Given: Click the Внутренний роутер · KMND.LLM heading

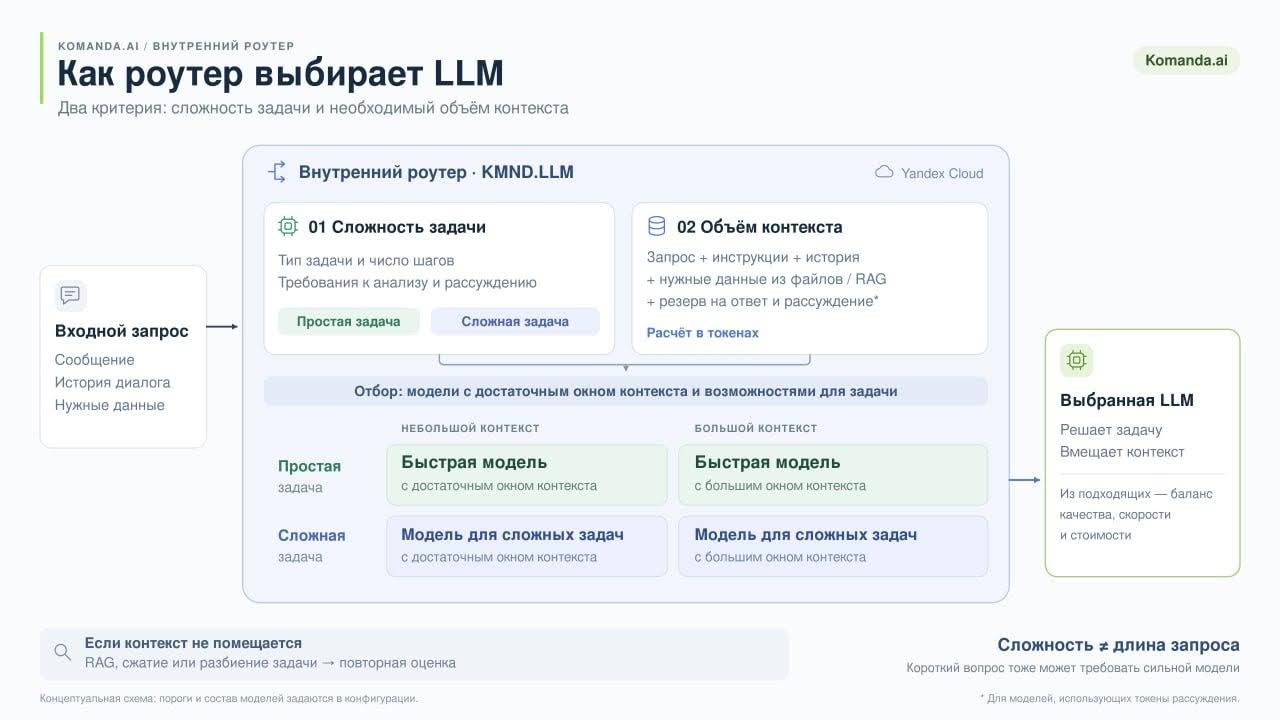Looking at the screenshot, I should pyautogui.click(x=436, y=172).
